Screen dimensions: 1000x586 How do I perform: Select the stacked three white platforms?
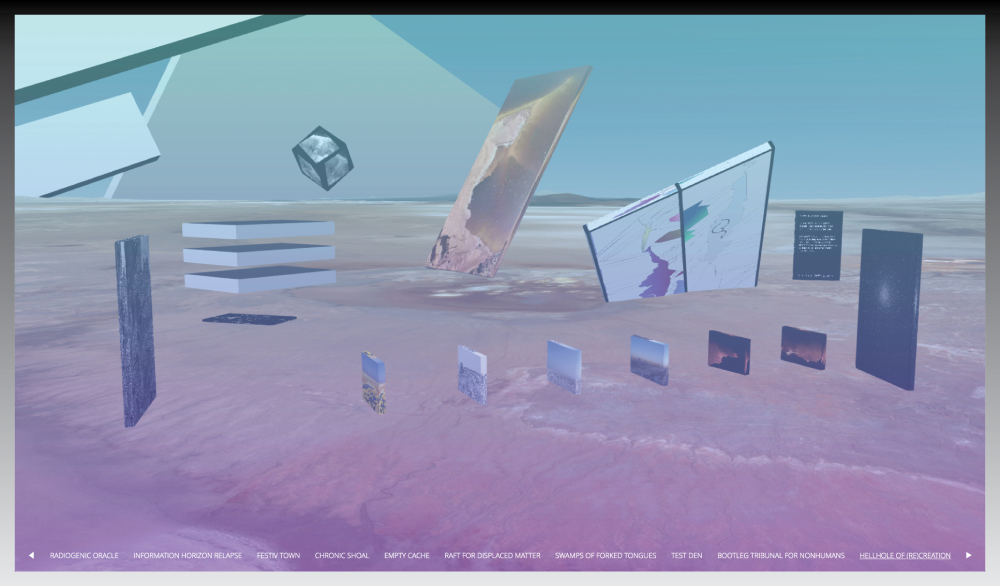pos(259,255)
